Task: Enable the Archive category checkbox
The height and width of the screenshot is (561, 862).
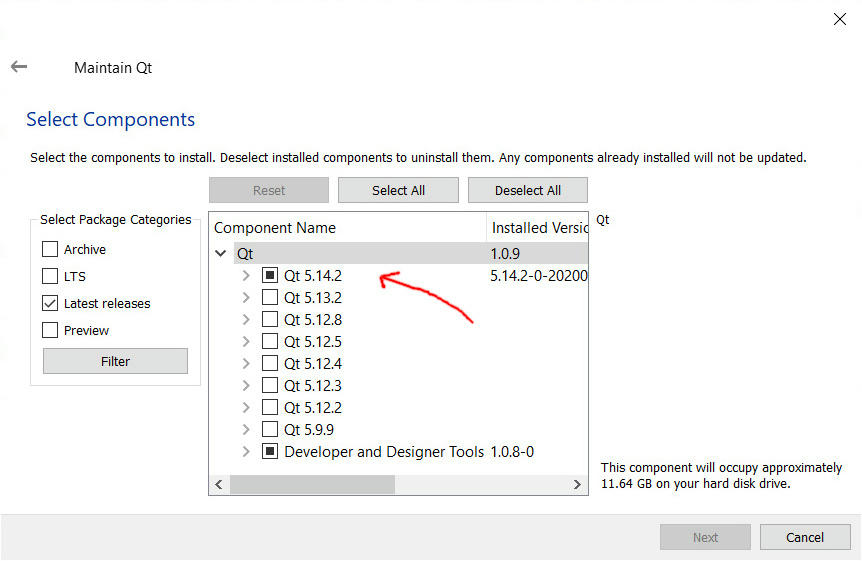Action: [50, 249]
